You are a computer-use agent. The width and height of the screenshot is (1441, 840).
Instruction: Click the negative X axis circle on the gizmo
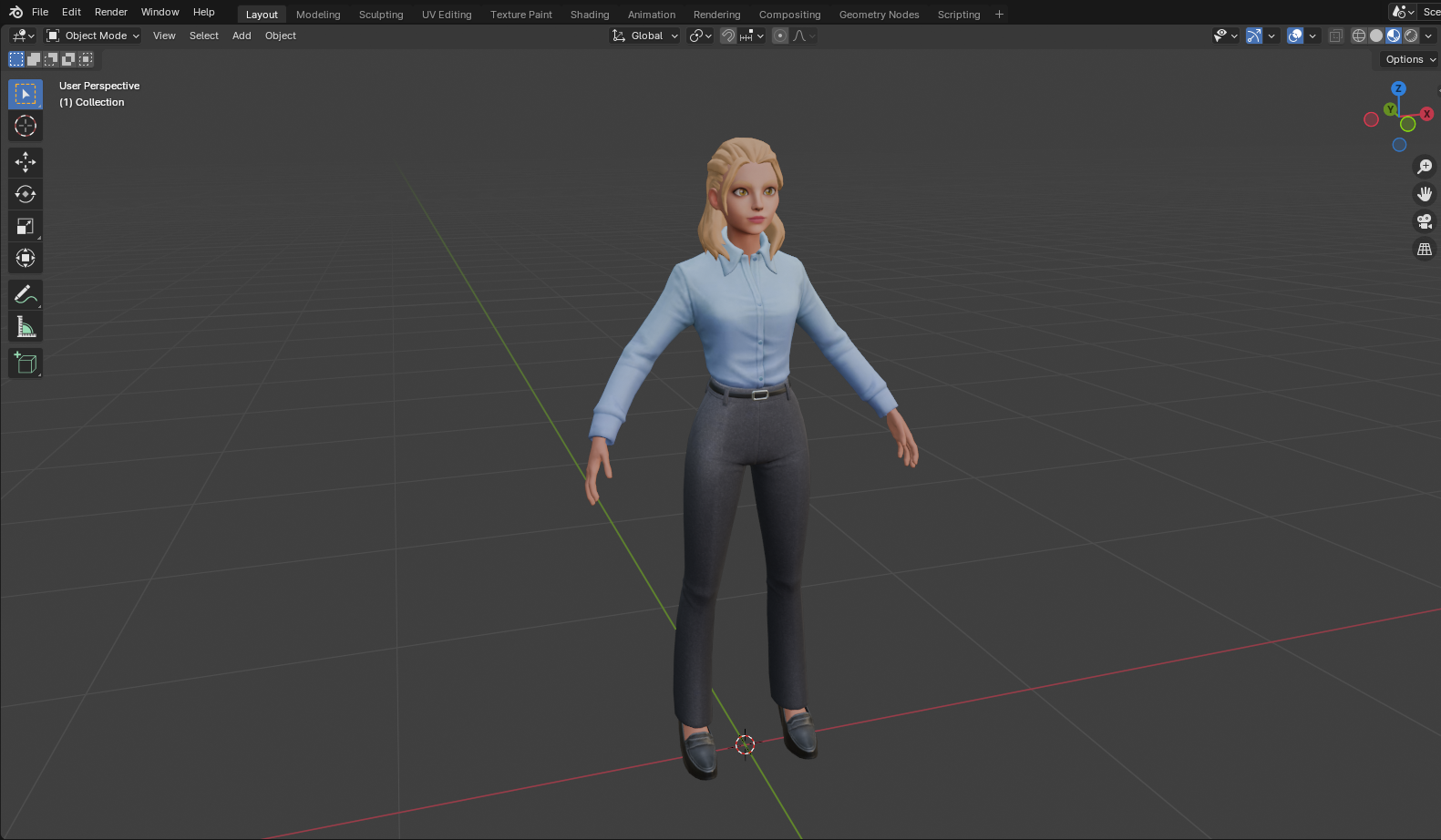point(1371,119)
